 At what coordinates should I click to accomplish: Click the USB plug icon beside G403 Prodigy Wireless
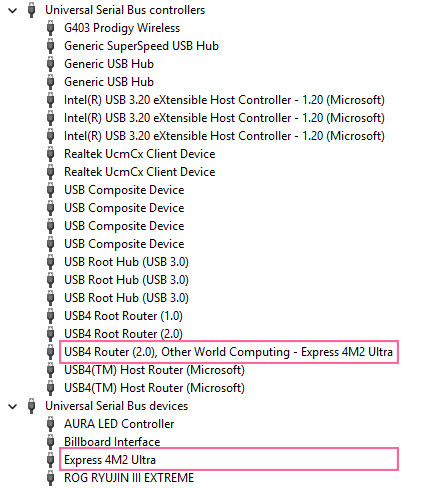pyautogui.click(x=50, y=28)
